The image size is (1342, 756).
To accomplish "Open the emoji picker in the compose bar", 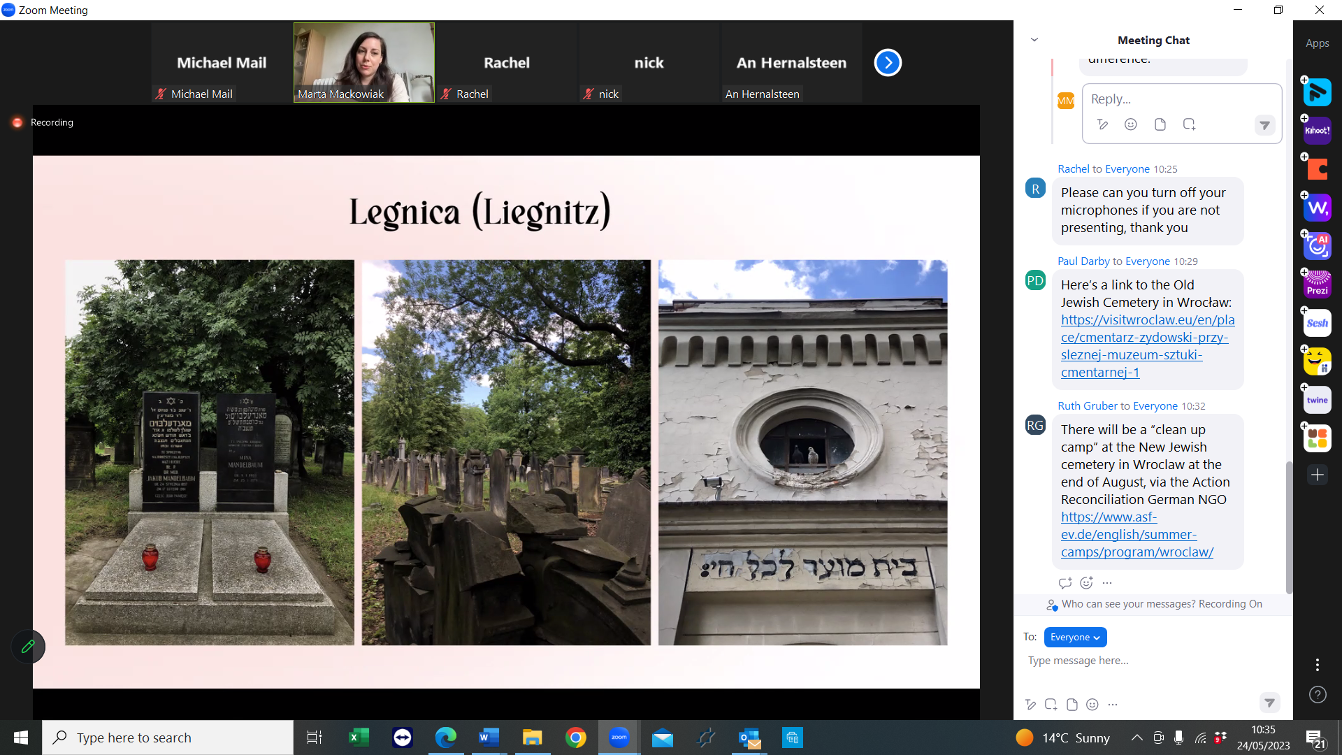I will click(1092, 703).
